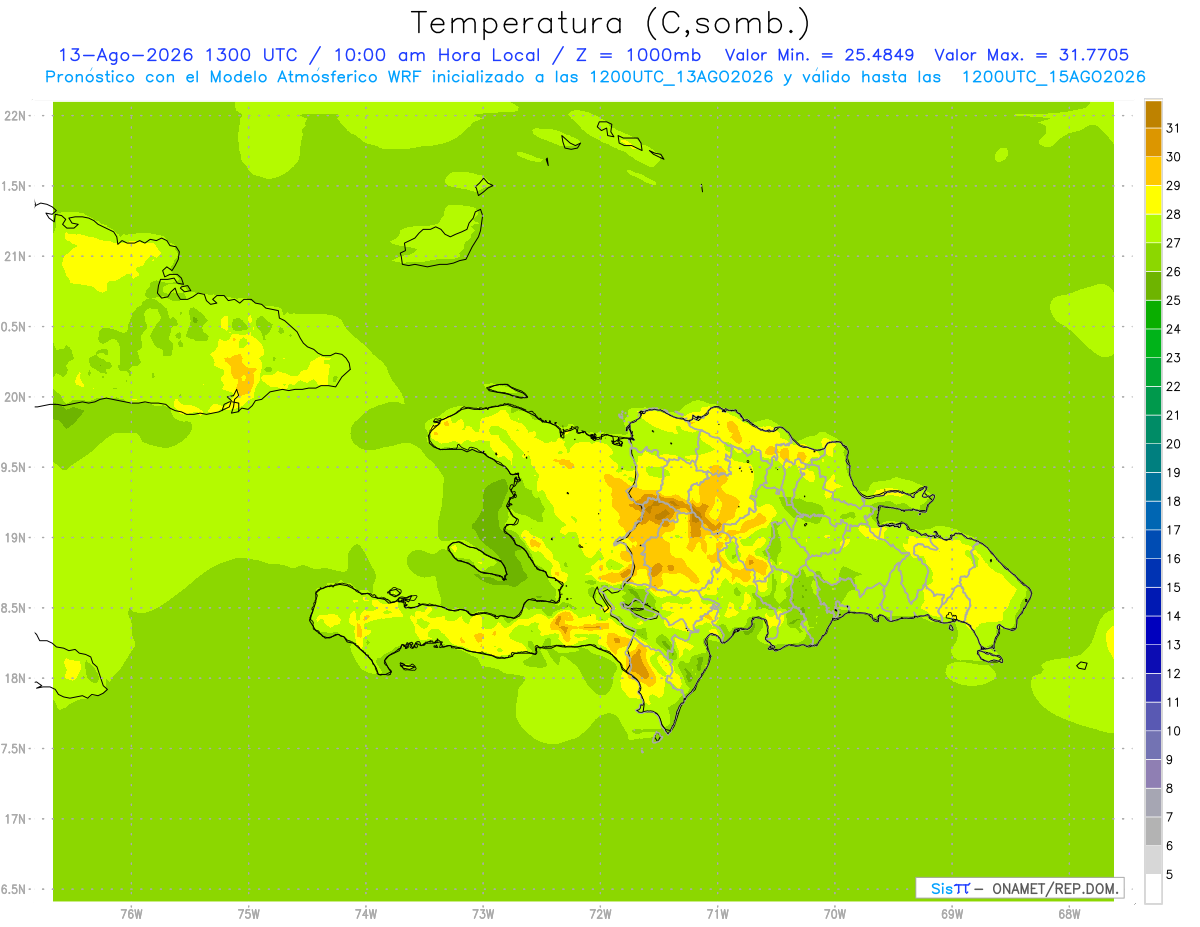This screenshot has height=927, width=1200.
Task: Select the blue swatch between 16 and 17
Action: [x=1153, y=545]
